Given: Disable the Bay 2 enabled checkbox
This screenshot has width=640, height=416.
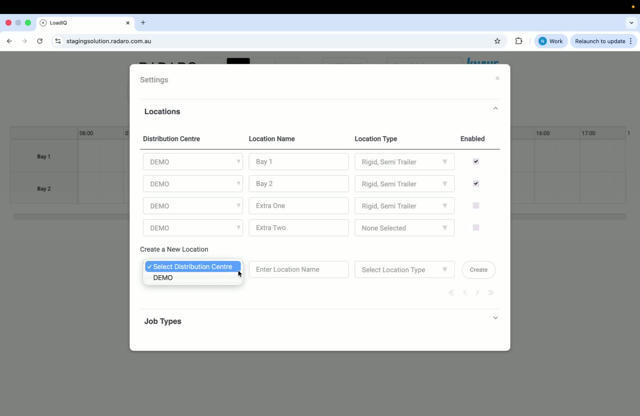Looking at the screenshot, I should (476, 184).
